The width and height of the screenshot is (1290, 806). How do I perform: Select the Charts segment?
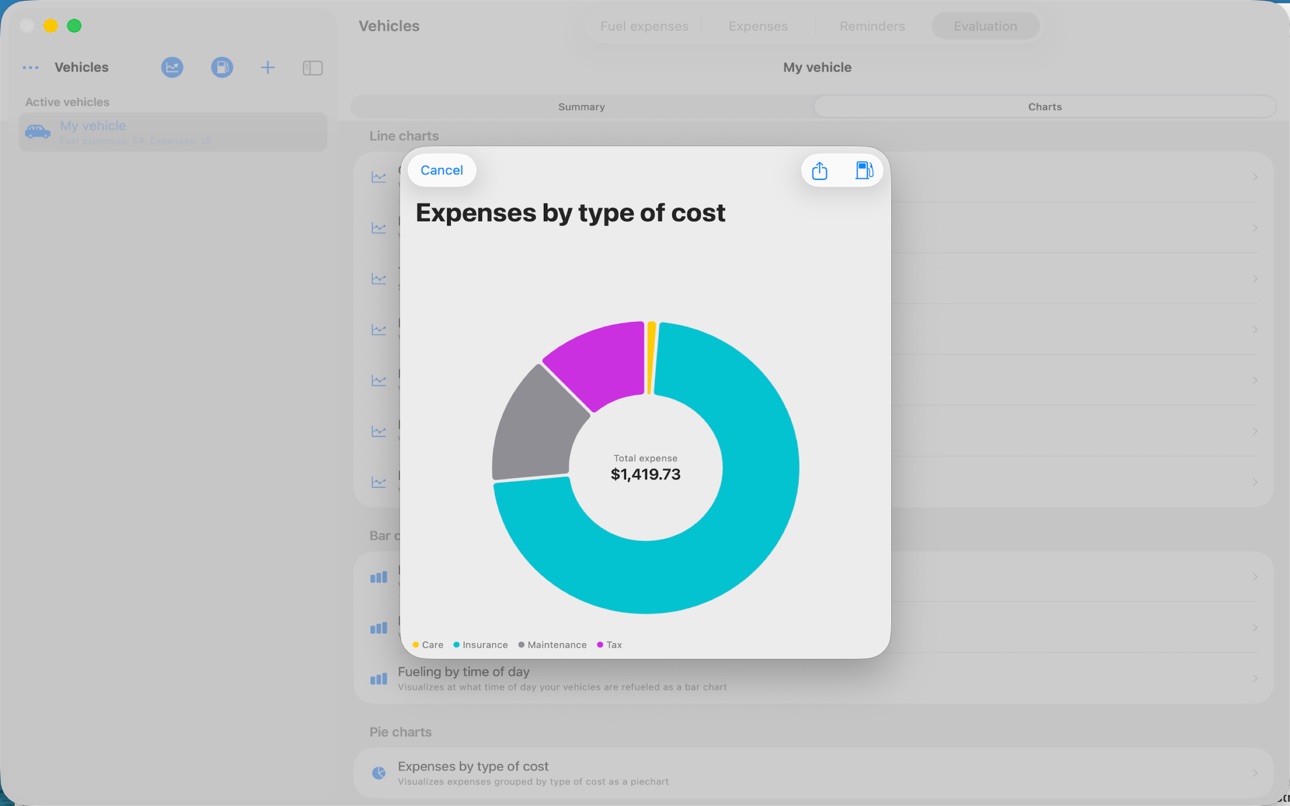[x=1045, y=107]
